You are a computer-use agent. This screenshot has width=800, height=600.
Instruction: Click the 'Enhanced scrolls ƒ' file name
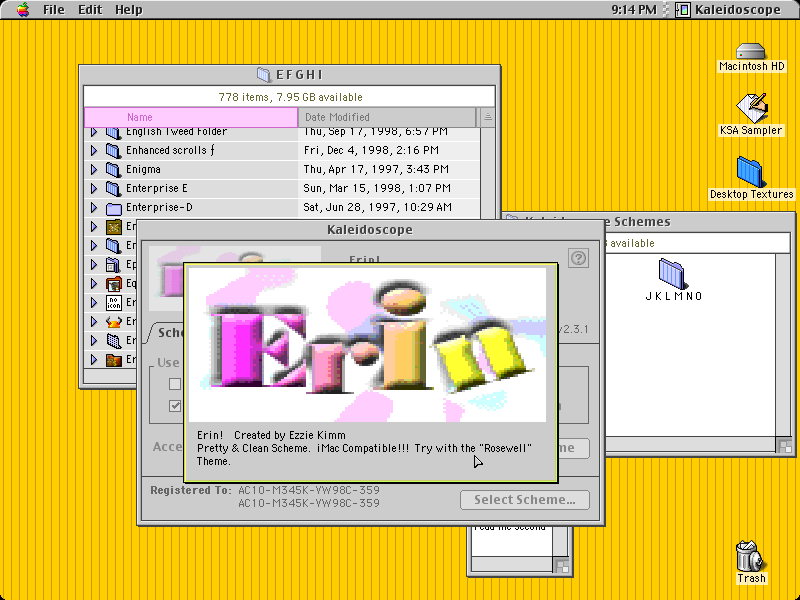click(170, 151)
